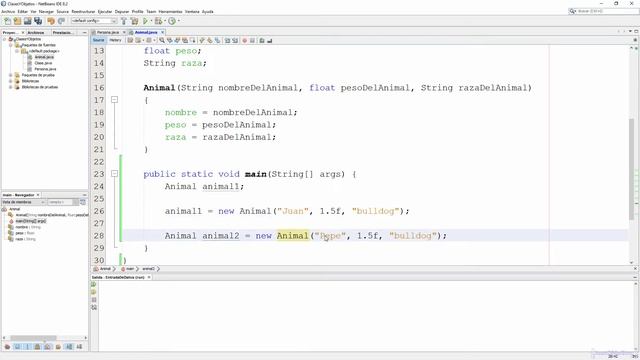This screenshot has width=640, height=360.
Task: Click the Comment icon in editor toolbar
Action: [262, 40]
